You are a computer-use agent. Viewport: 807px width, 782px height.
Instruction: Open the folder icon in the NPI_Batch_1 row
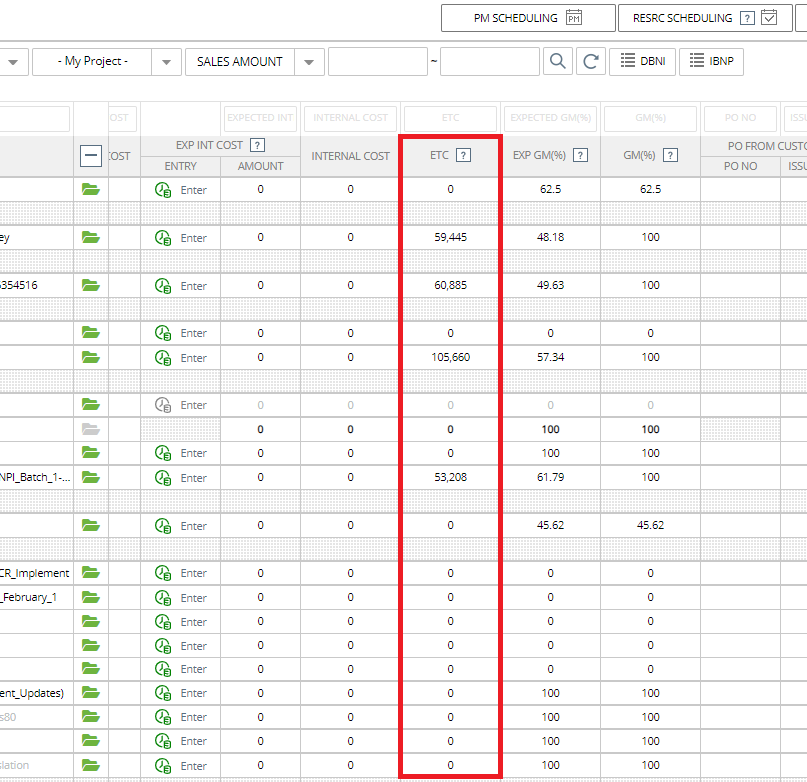(91, 477)
